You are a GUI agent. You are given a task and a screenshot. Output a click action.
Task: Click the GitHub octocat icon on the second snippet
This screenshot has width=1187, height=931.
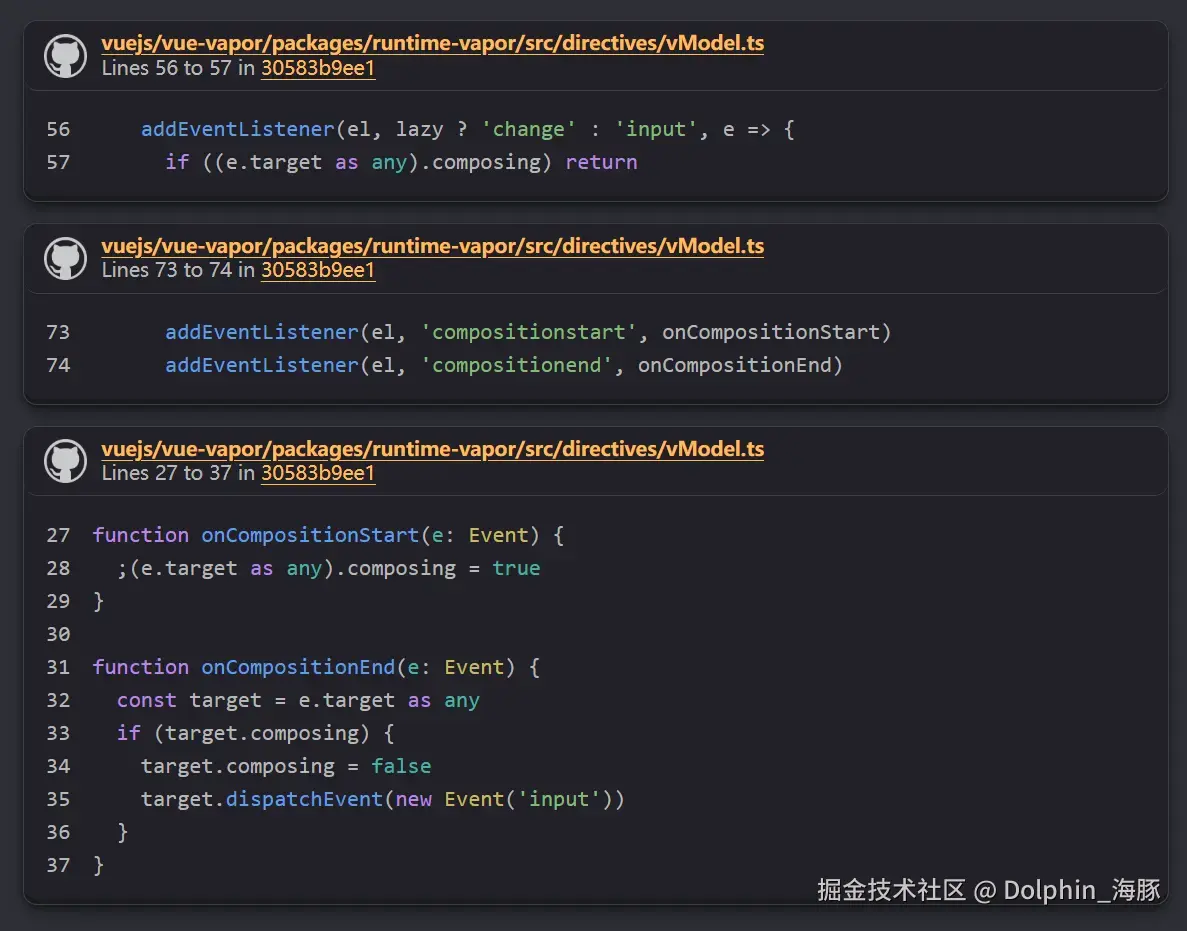[65, 258]
